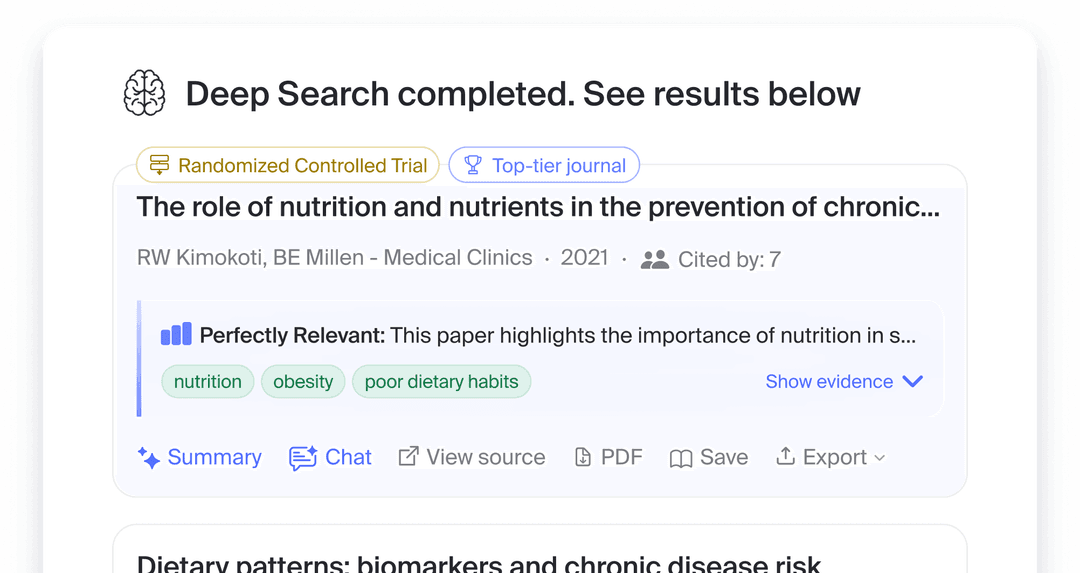Click the Randomized Controlled Trial badge icon

point(159,165)
